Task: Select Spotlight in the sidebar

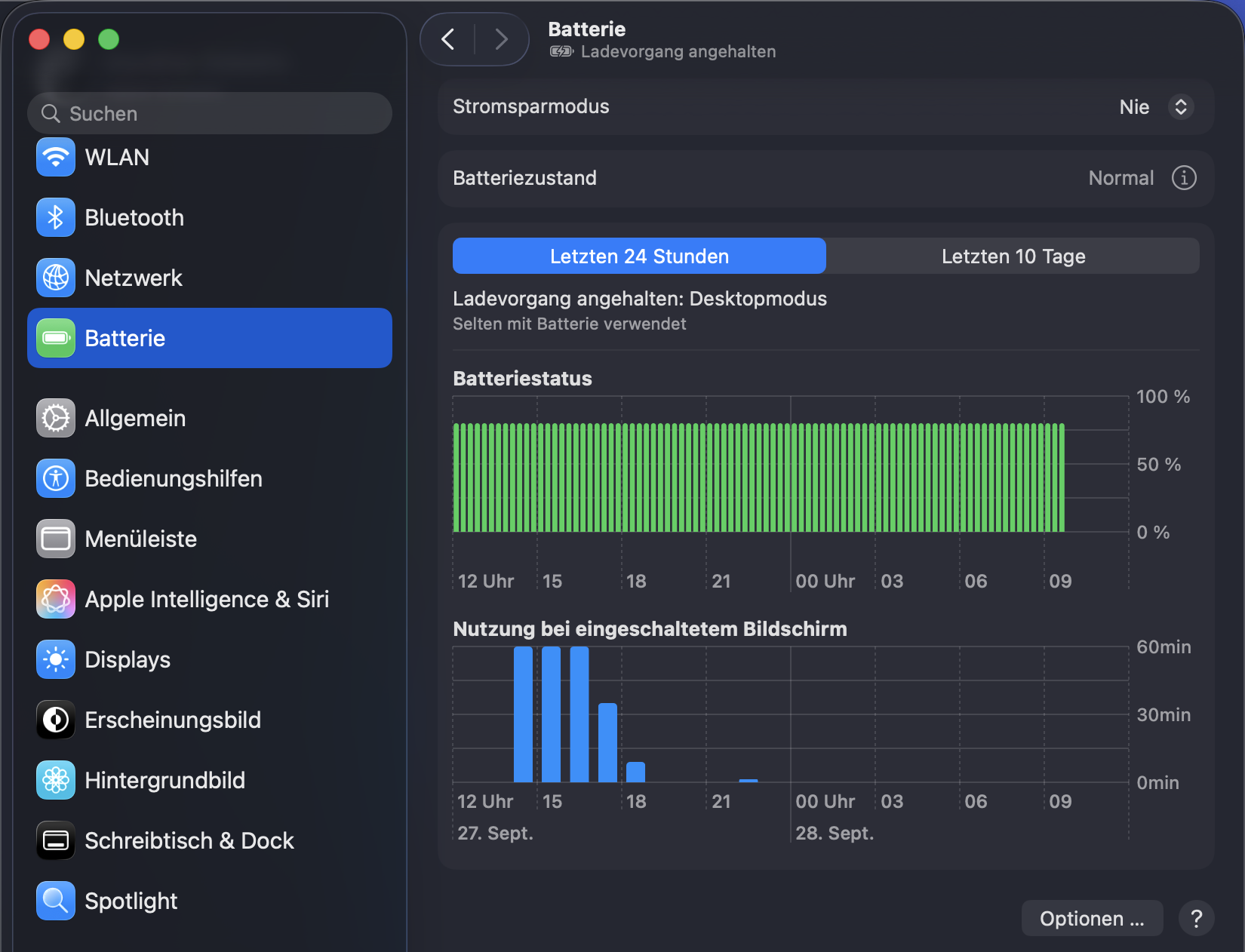Action: coord(131,901)
